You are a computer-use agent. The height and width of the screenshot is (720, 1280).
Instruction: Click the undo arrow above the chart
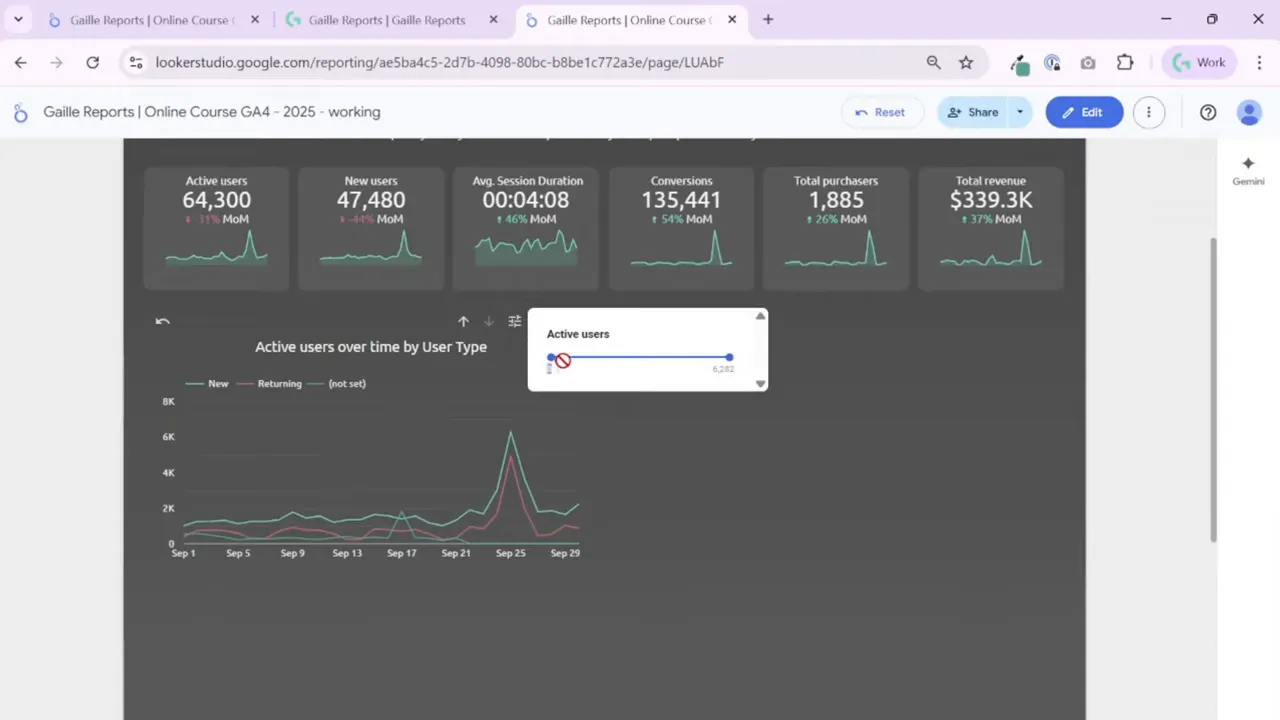click(162, 321)
